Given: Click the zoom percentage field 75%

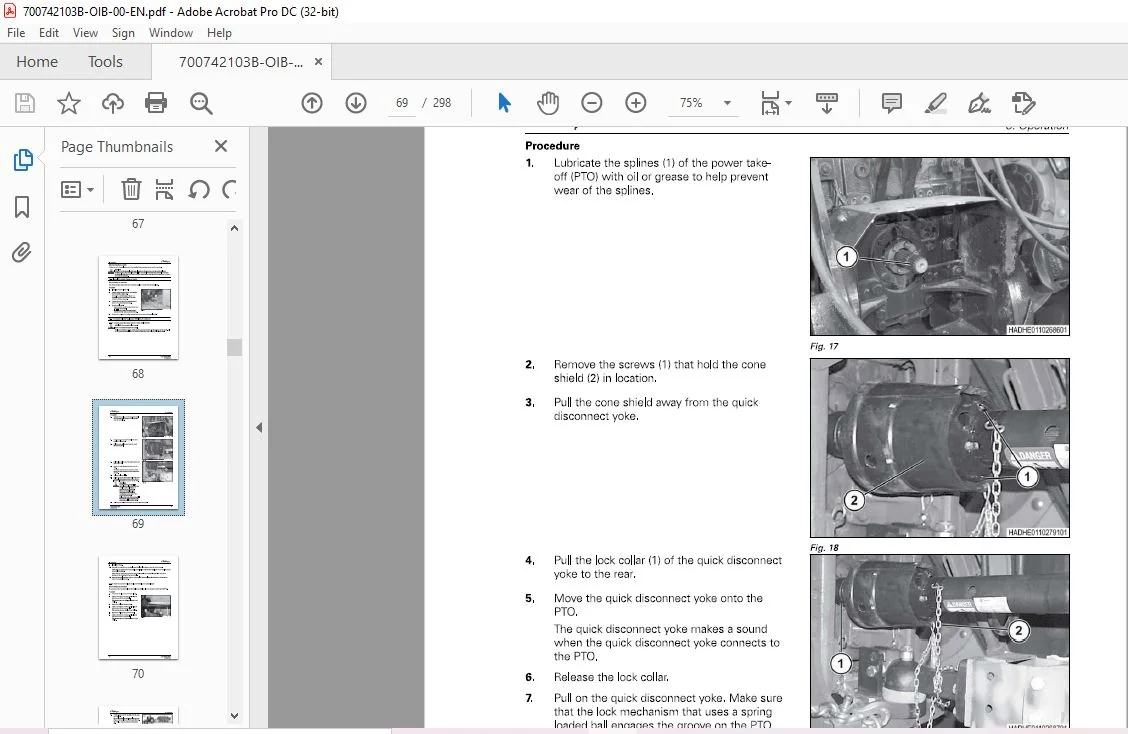Looking at the screenshot, I should (691, 103).
